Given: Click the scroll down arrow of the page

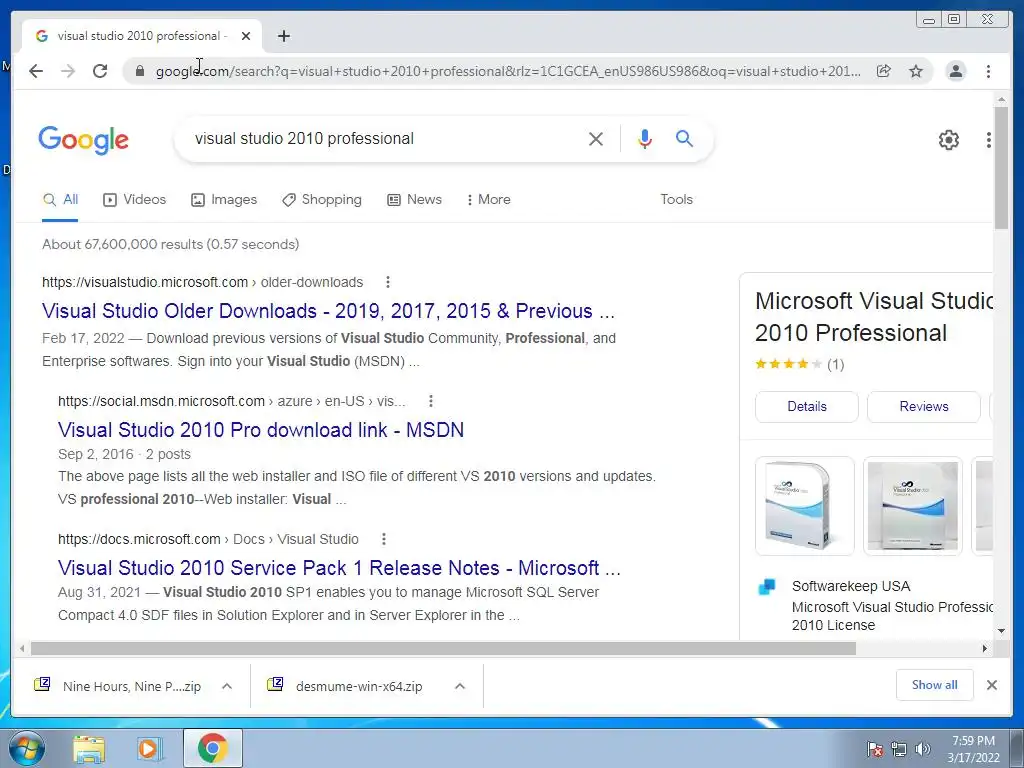Looking at the screenshot, I should (1001, 631).
